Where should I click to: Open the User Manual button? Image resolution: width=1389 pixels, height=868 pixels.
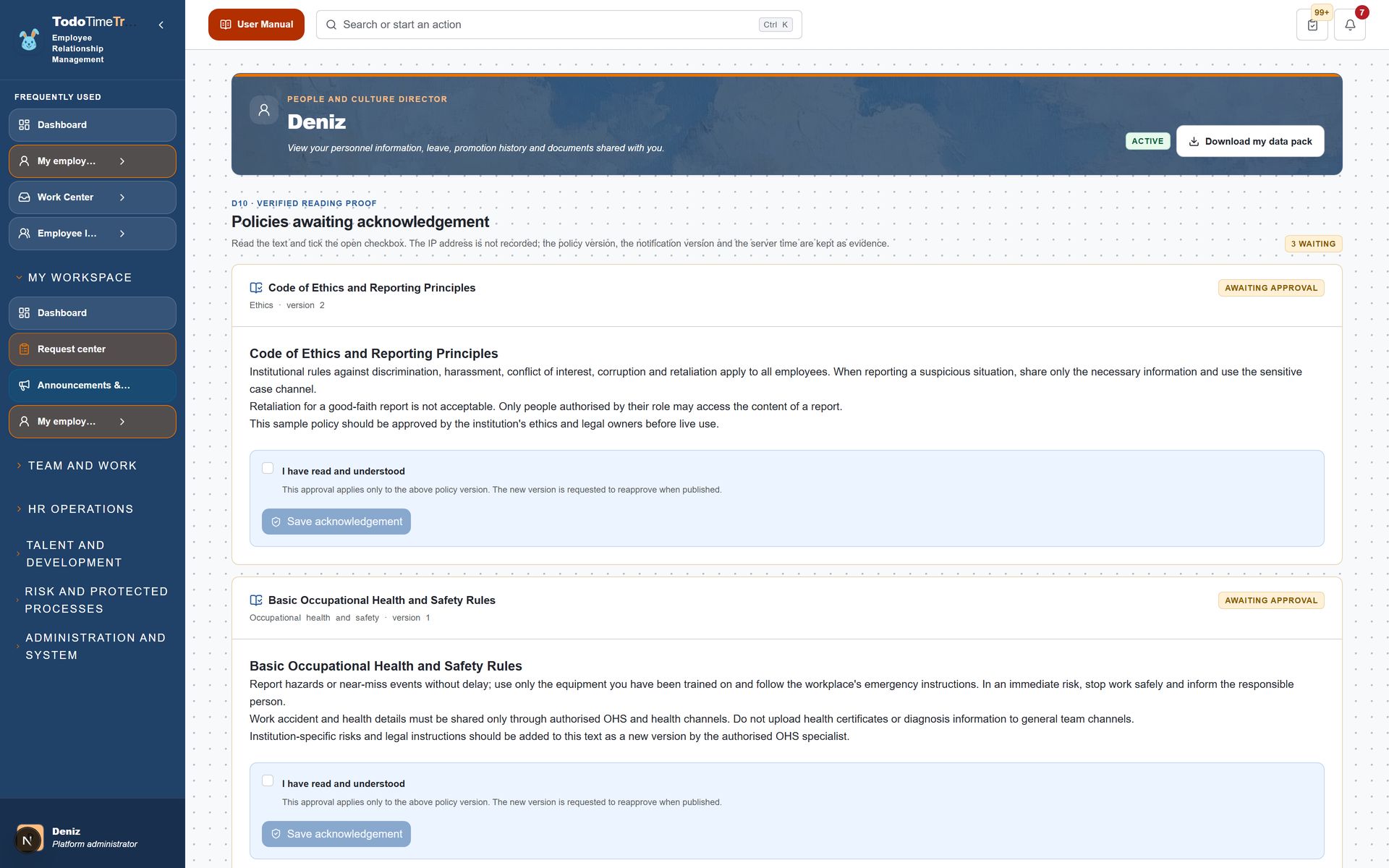[256, 25]
